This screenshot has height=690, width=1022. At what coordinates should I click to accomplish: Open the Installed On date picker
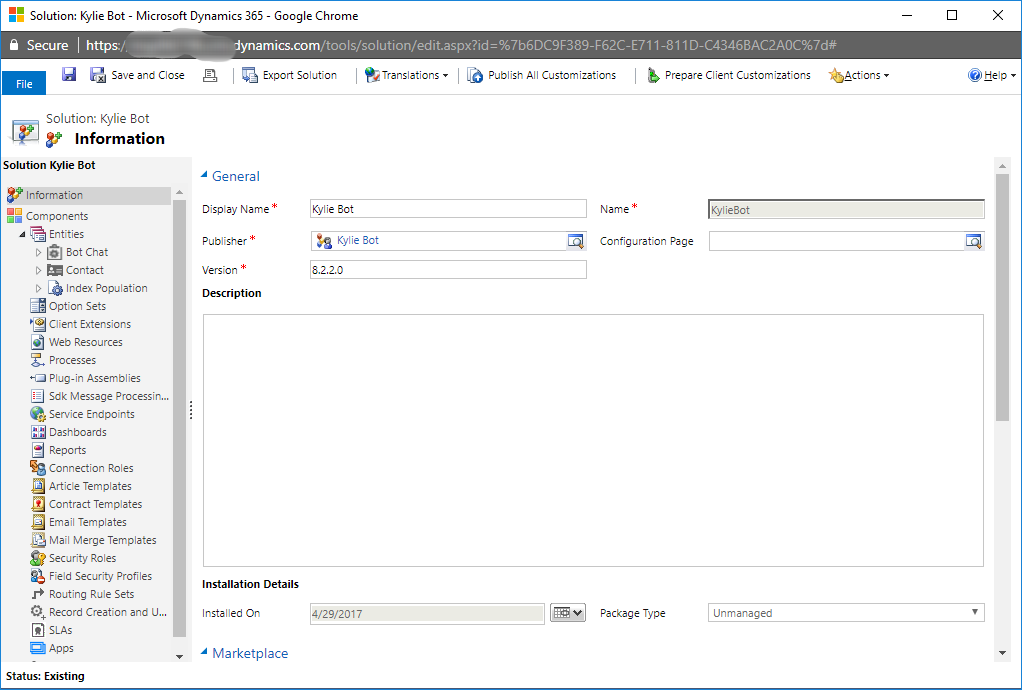click(568, 613)
